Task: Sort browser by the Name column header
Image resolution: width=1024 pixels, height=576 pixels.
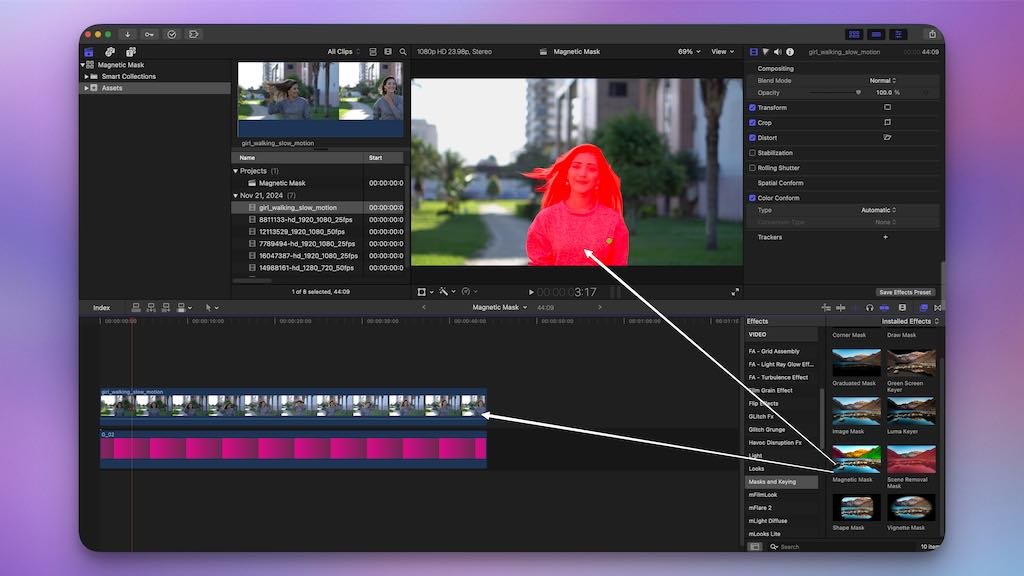Action: click(298, 158)
